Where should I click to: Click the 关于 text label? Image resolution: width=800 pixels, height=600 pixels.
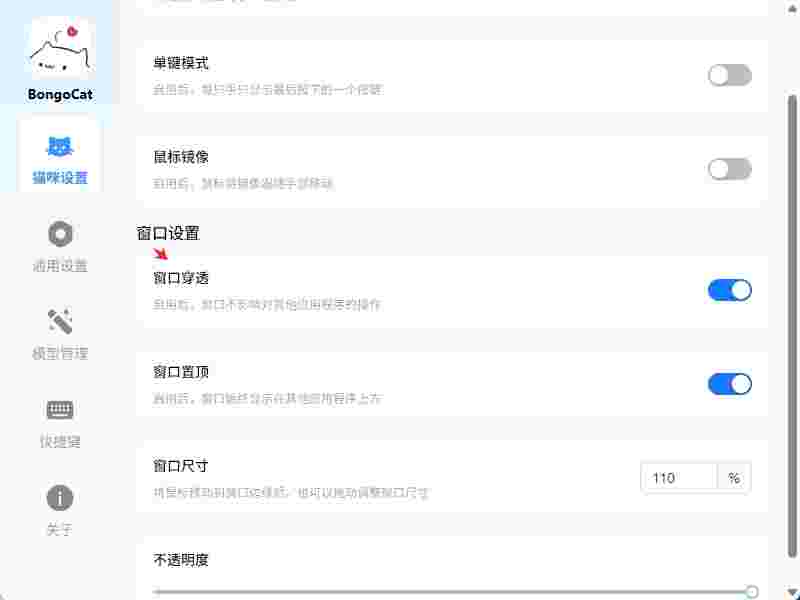point(60,530)
